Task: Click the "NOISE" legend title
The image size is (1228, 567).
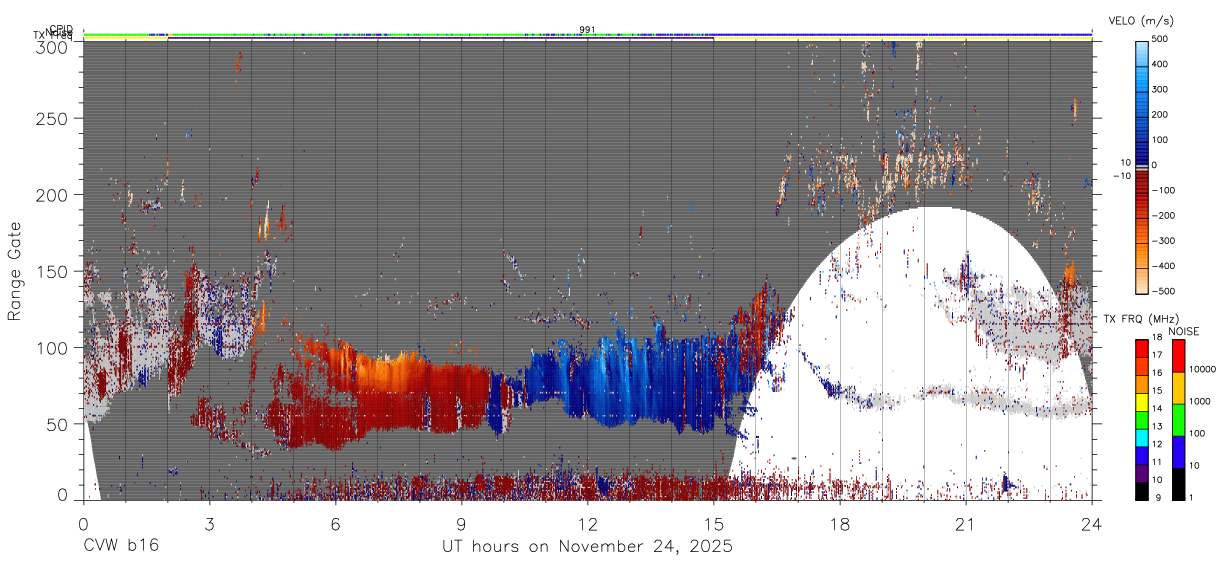Action: (1186, 331)
